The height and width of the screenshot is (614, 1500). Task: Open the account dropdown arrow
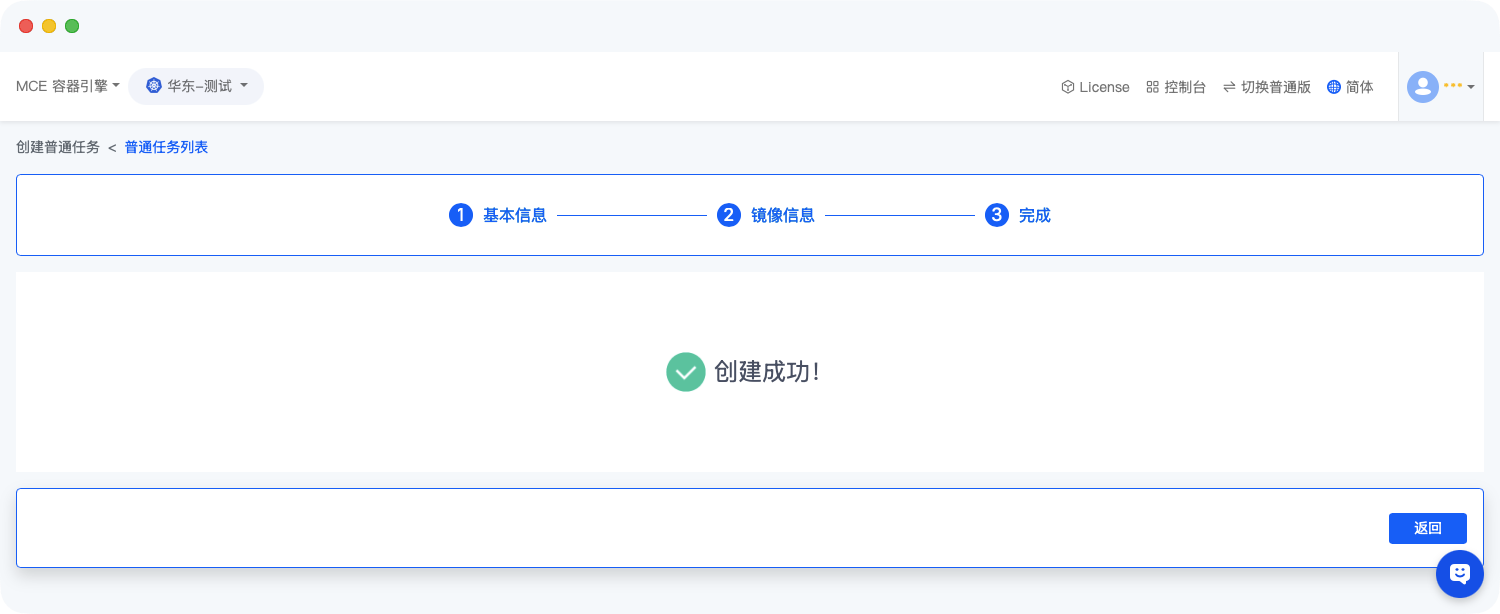1470,87
